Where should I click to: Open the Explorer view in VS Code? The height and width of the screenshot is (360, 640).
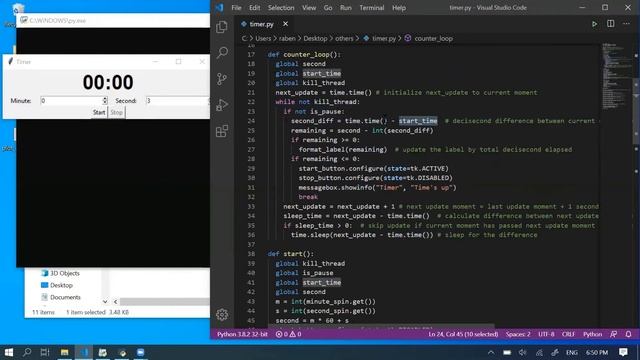pyautogui.click(x=222, y=27)
